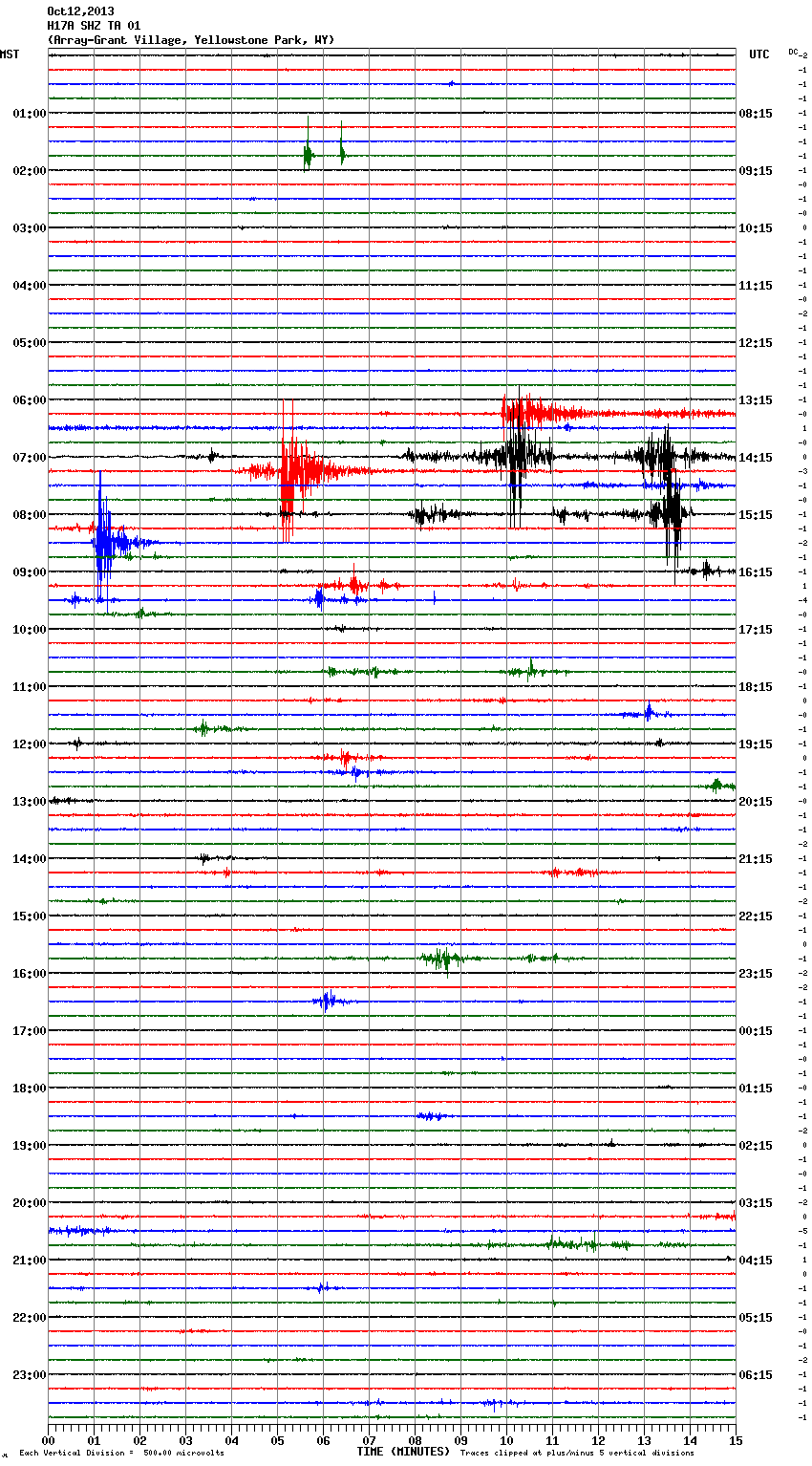Pick the 20:00 MST row label
This screenshot has height=1466, width=812.
[x=29, y=1203]
